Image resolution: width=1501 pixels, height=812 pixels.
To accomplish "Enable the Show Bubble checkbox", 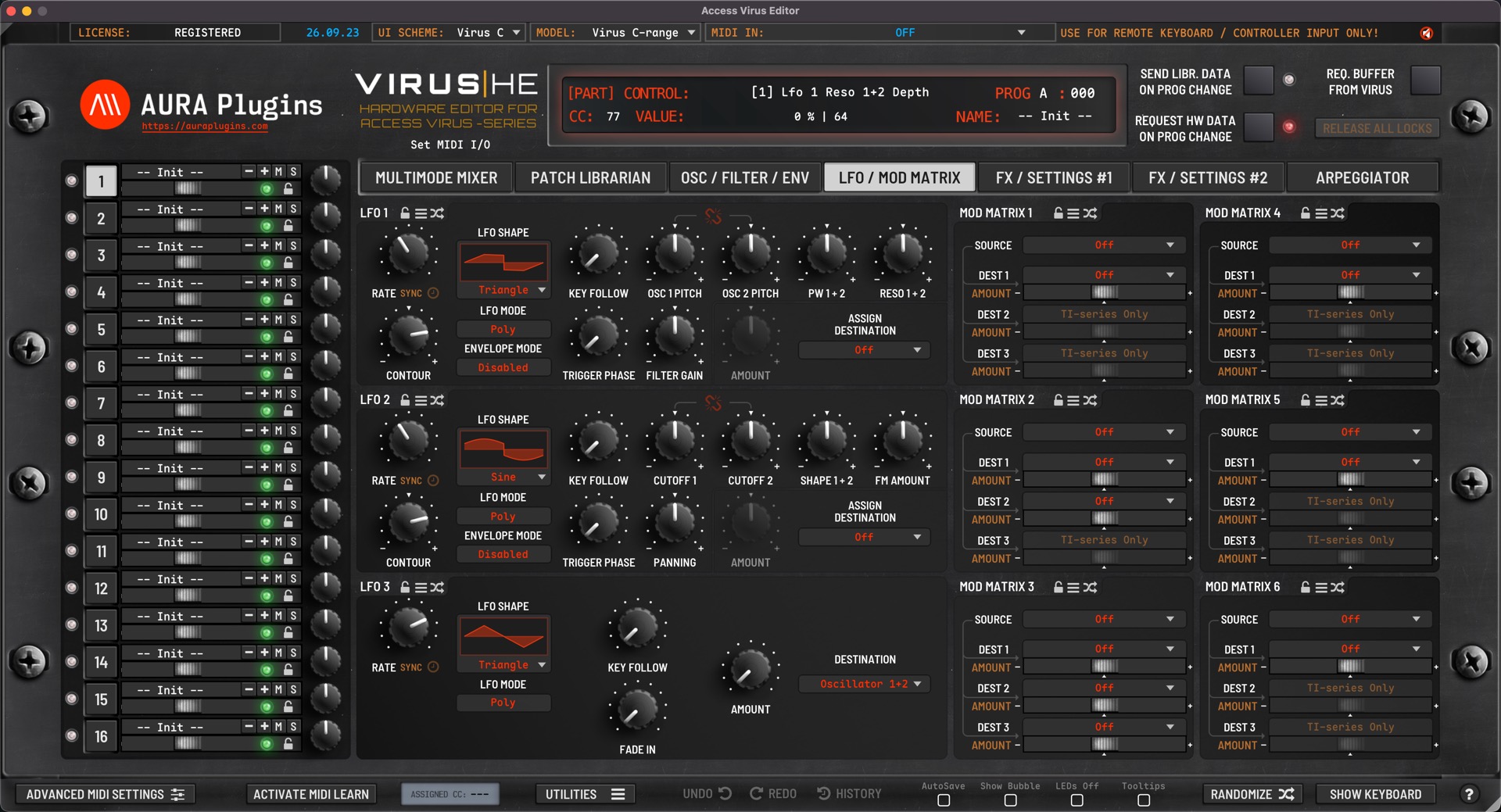I will click(1010, 800).
